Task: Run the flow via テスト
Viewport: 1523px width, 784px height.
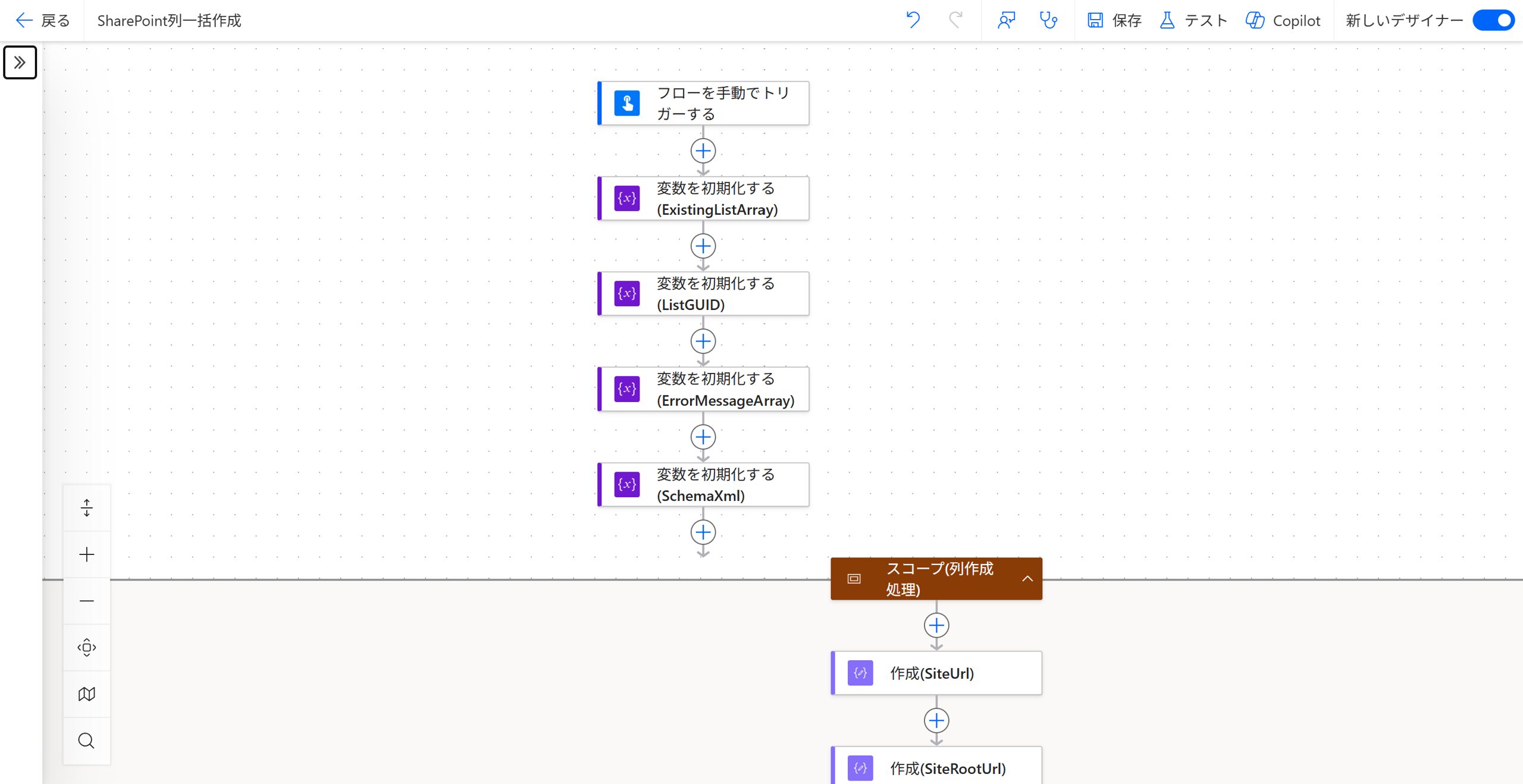Action: click(1193, 20)
